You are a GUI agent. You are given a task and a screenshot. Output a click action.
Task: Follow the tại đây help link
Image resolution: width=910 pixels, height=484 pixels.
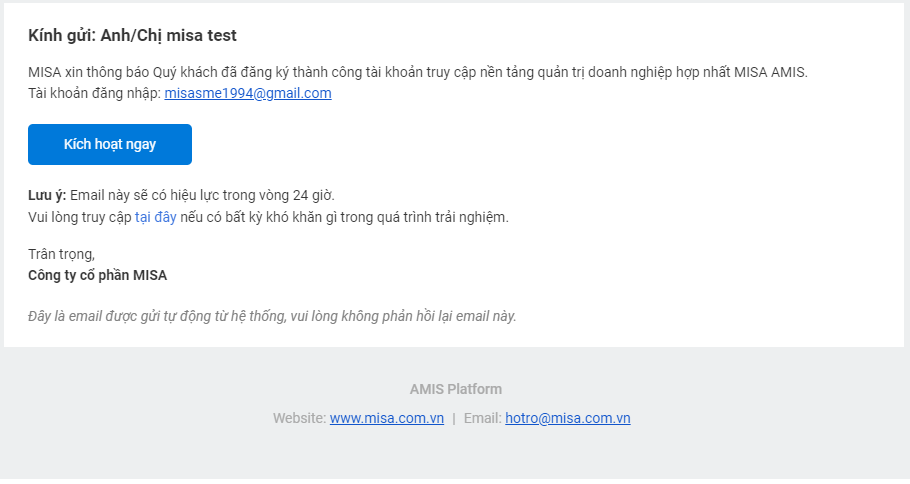point(156,217)
